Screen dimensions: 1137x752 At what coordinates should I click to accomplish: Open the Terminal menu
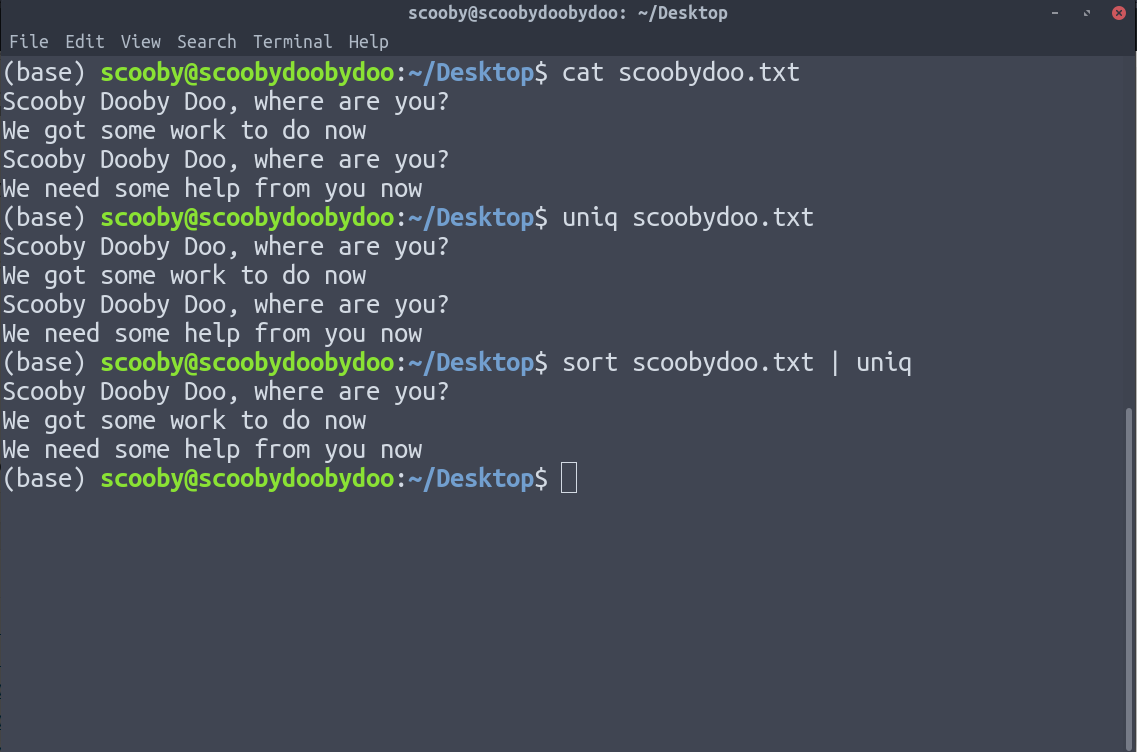point(292,42)
